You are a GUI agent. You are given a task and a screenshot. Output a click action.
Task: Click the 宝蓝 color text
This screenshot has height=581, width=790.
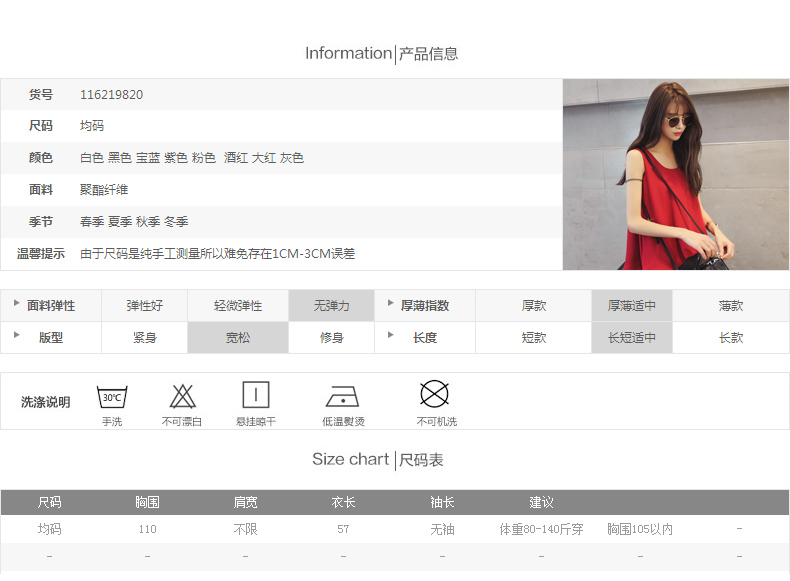tap(148, 158)
